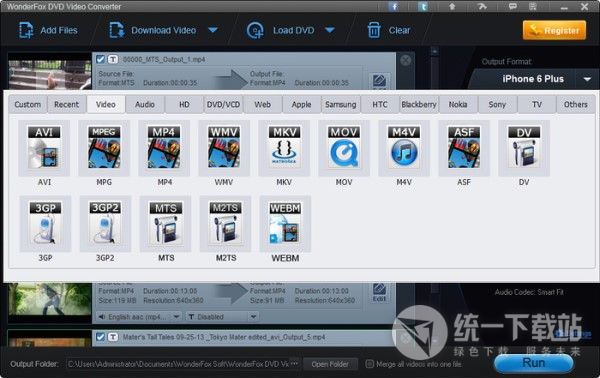The width and height of the screenshot is (600, 378).
Task: Choose the MKV Matroska format
Action: click(x=284, y=148)
